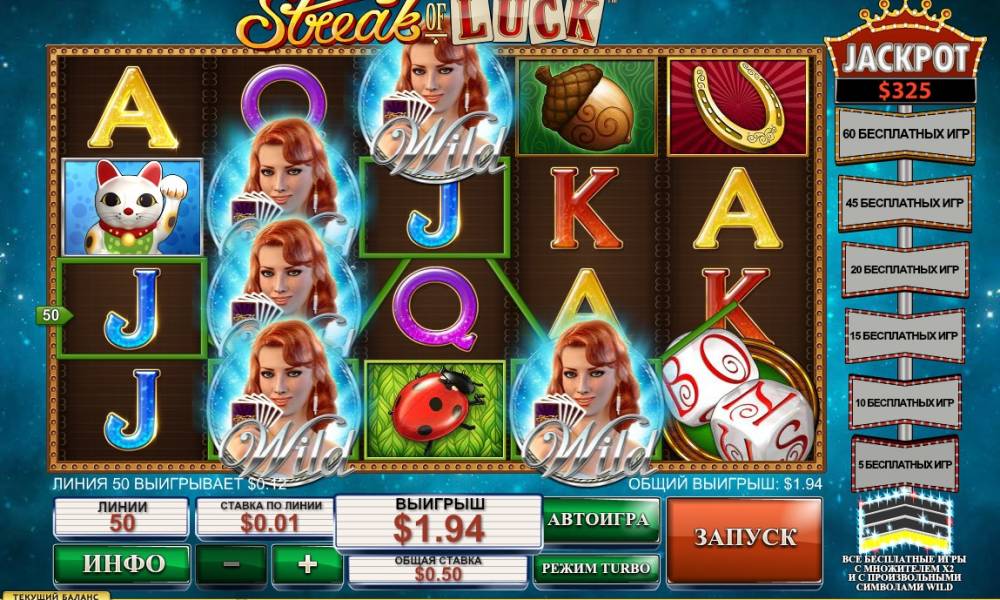Click the orange K in the fourth reel
This screenshot has width=1000, height=600.
[585, 208]
